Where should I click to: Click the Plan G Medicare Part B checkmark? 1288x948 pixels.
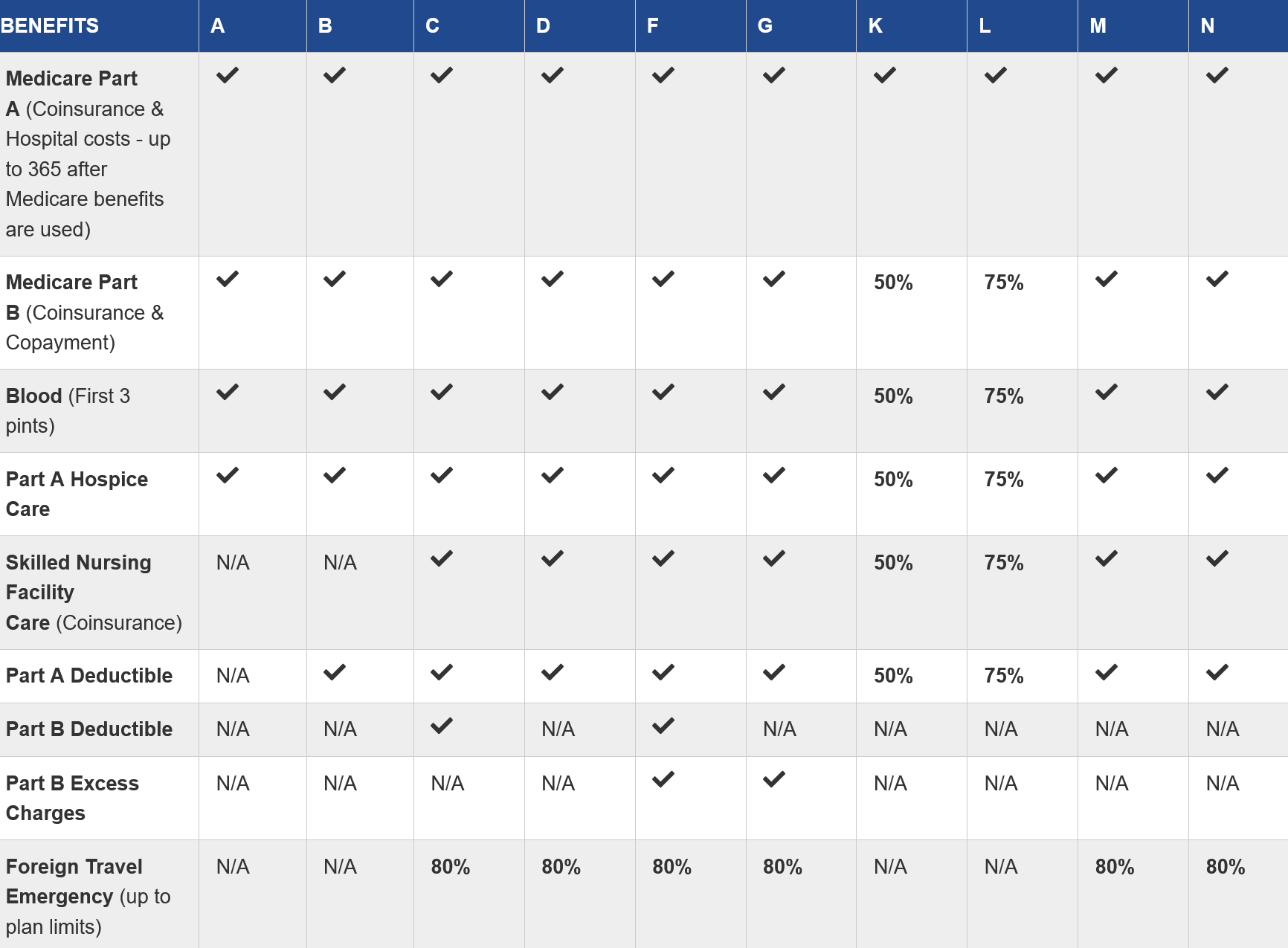tap(773, 279)
